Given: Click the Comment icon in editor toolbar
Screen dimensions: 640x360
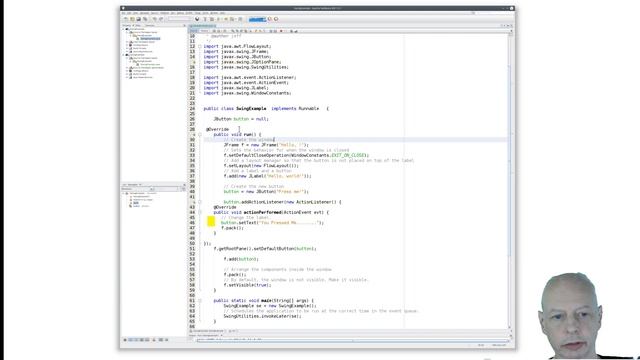Looking at the screenshot, I should [x=291, y=31].
